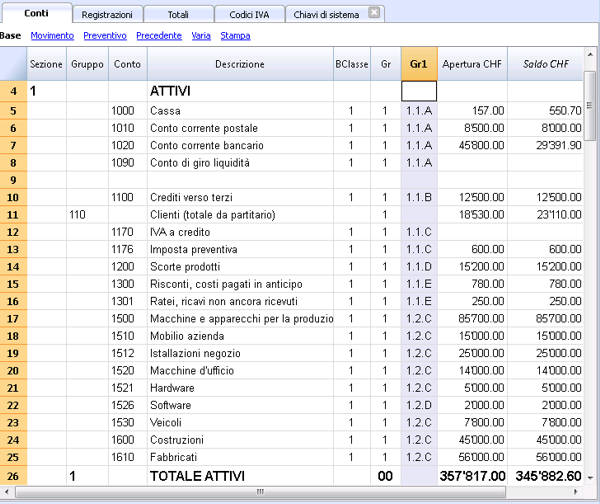Click the Veicoli description cell
600x504 pixels.
pyautogui.click(x=240, y=422)
